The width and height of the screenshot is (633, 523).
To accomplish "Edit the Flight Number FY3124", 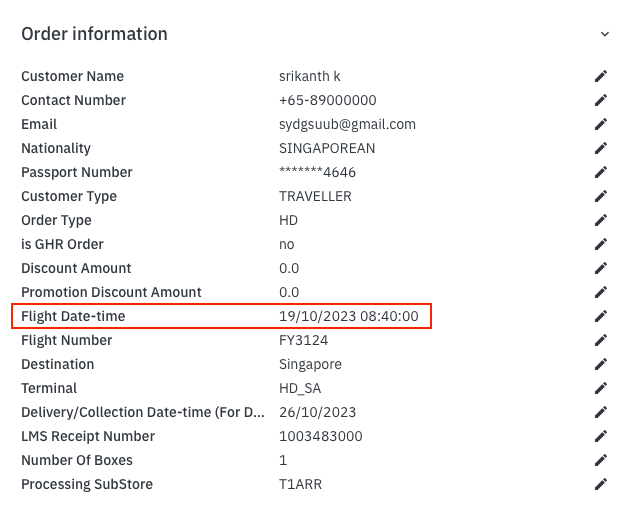I will (x=601, y=340).
